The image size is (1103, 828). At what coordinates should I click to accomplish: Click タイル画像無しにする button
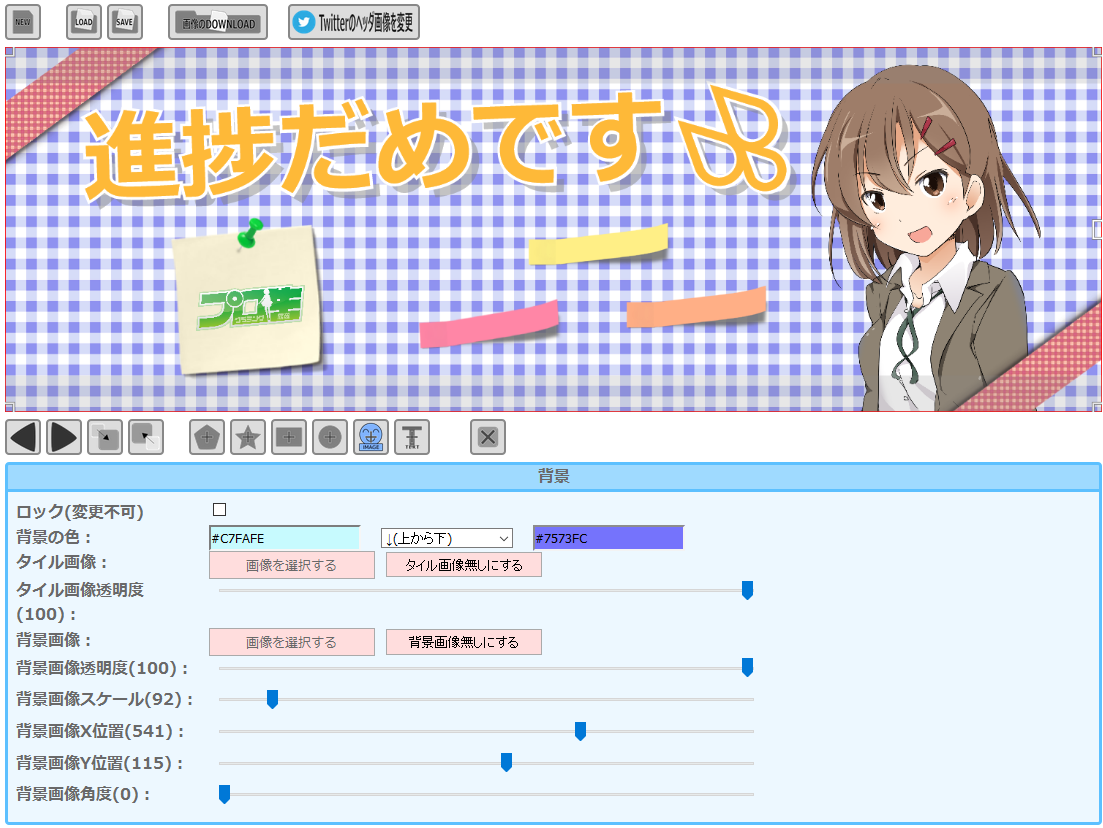(x=464, y=565)
